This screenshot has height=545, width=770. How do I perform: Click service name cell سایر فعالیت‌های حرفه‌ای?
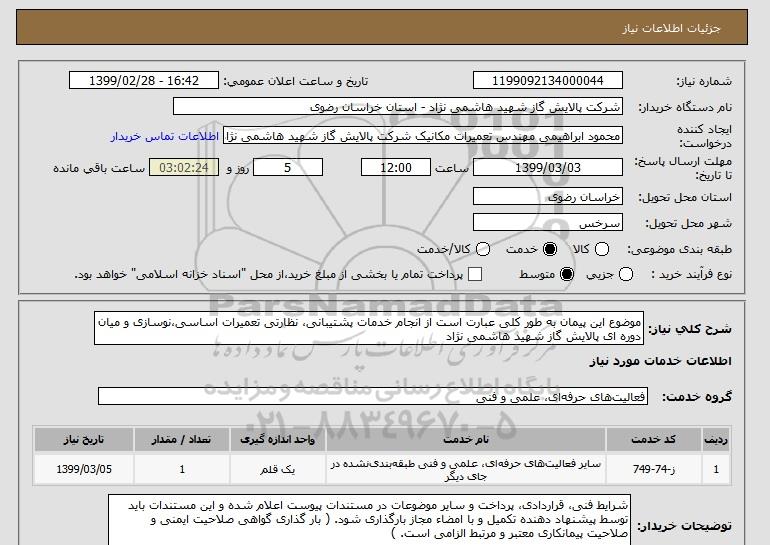coord(466,469)
